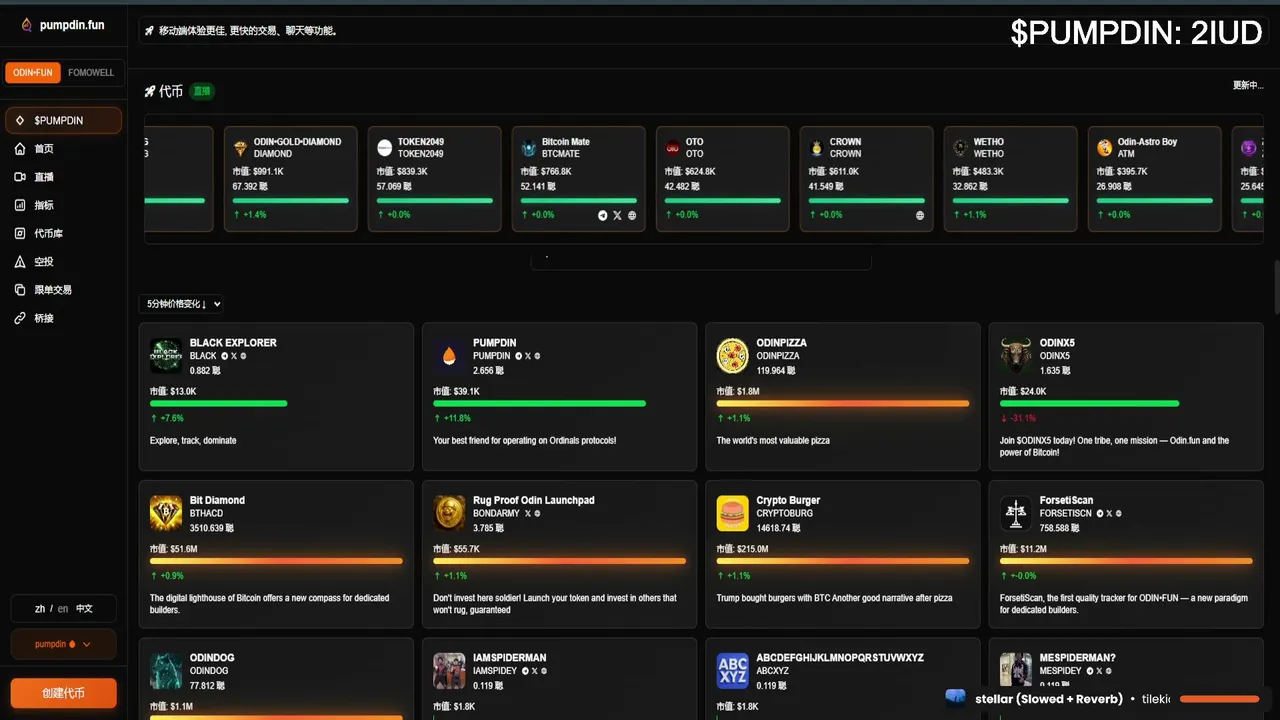Switch language to en
The image size is (1280, 720).
(x=63, y=608)
